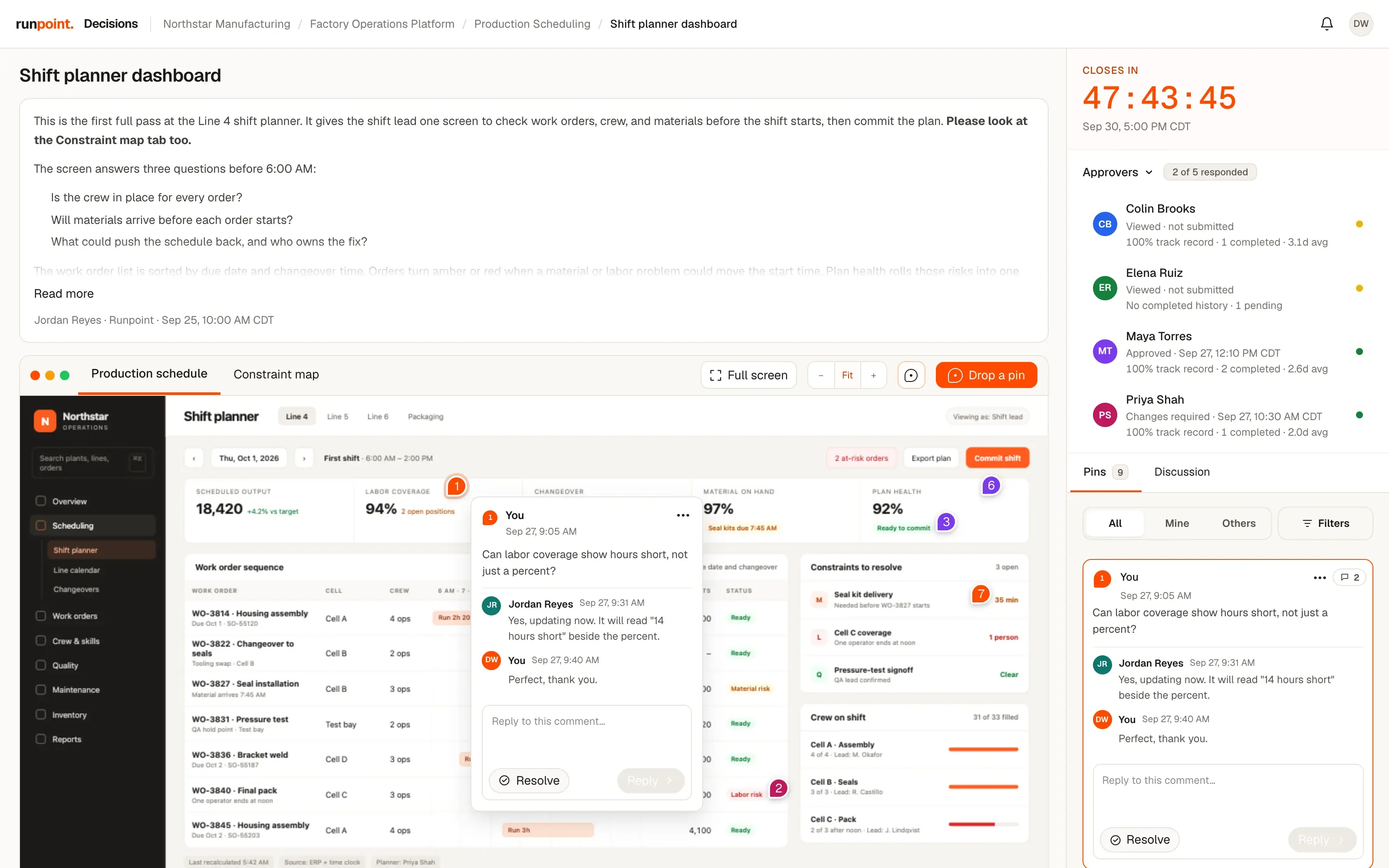Filter pins by Others
This screenshot has width=1389, height=868.
coord(1239,523)
